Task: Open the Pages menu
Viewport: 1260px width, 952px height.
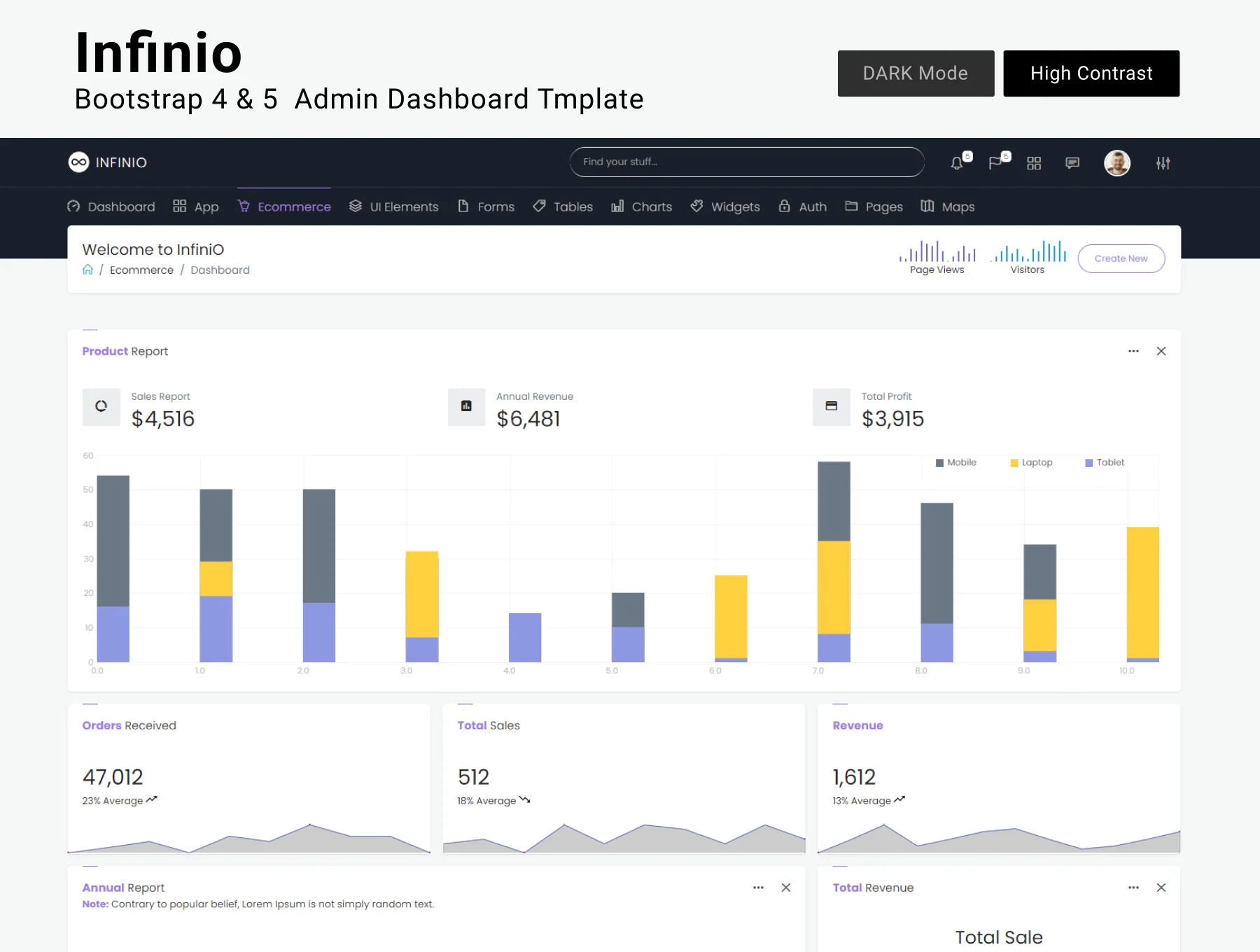Action: click(874, 206)
